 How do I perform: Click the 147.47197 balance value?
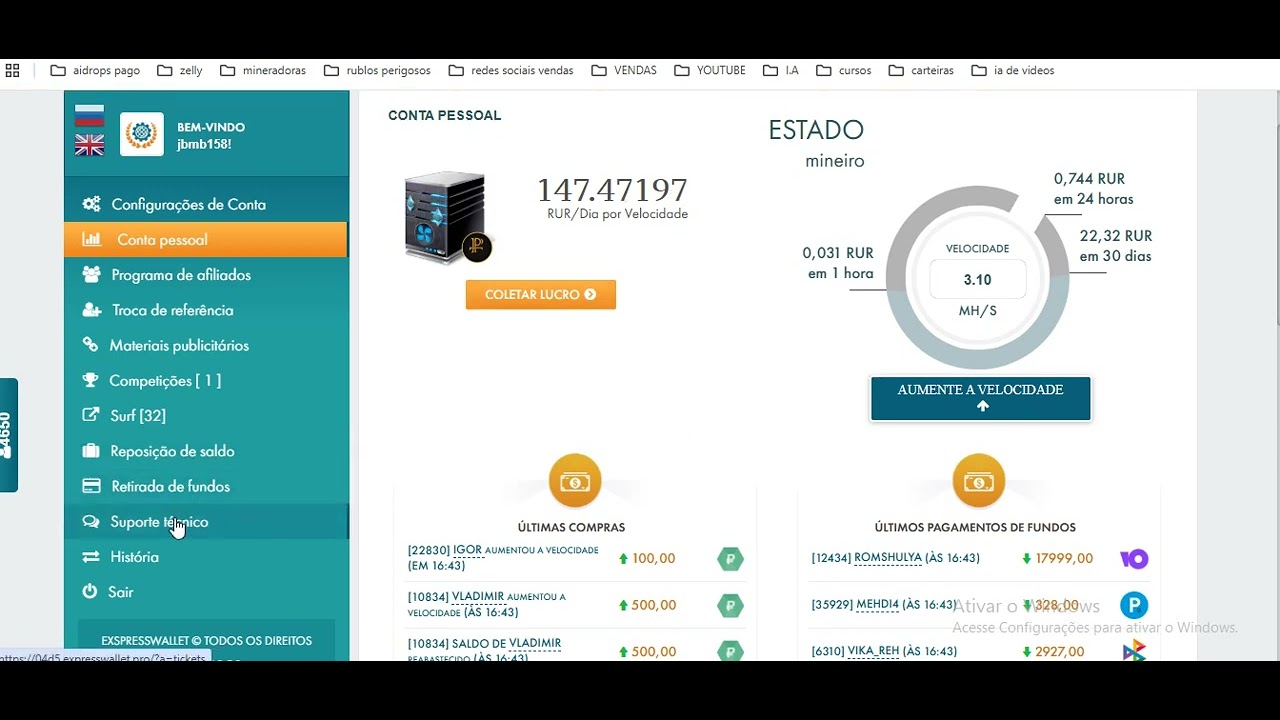coord(612,190)
